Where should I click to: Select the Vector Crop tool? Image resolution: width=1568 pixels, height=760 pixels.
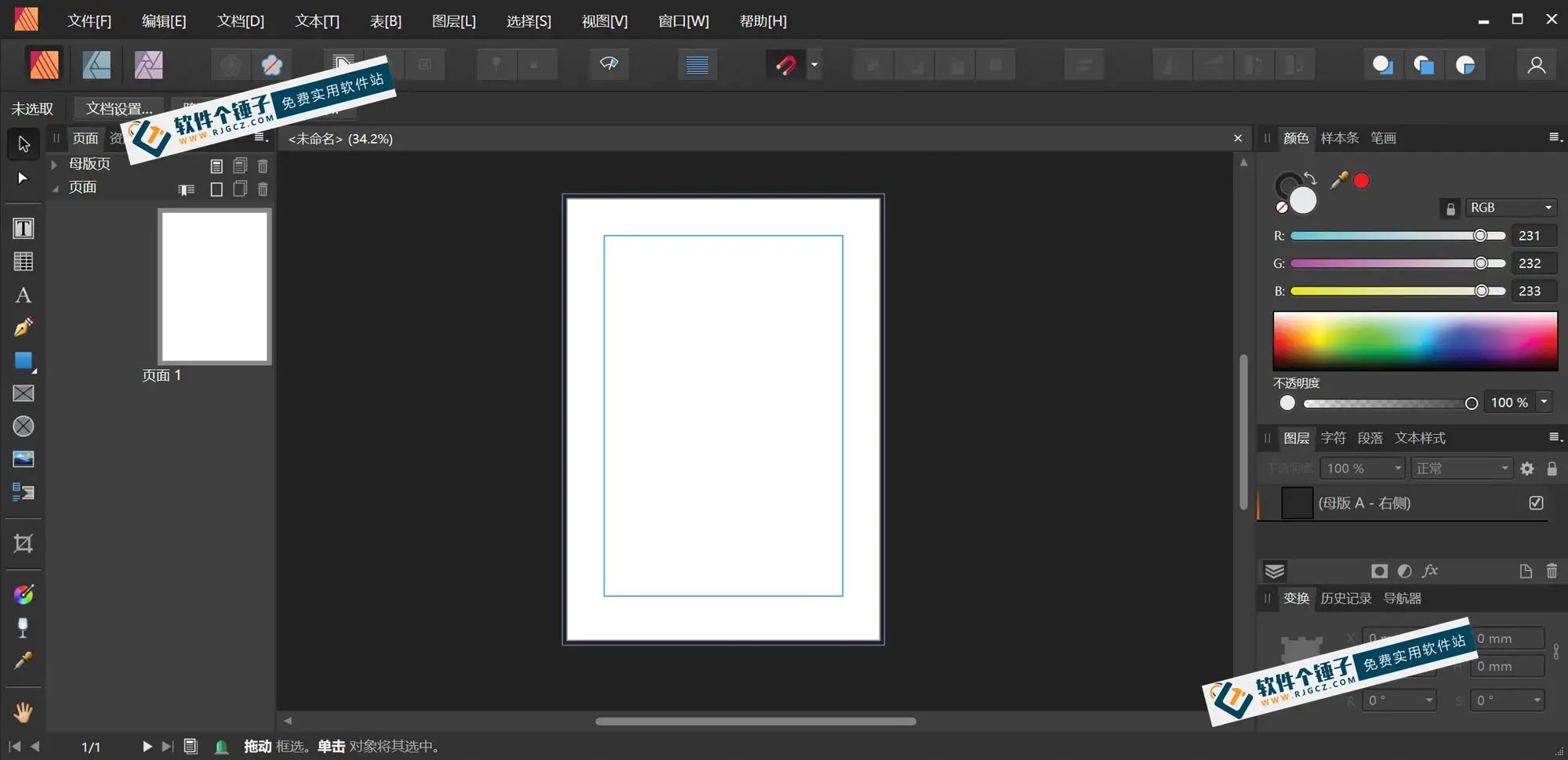pos(23,544)
